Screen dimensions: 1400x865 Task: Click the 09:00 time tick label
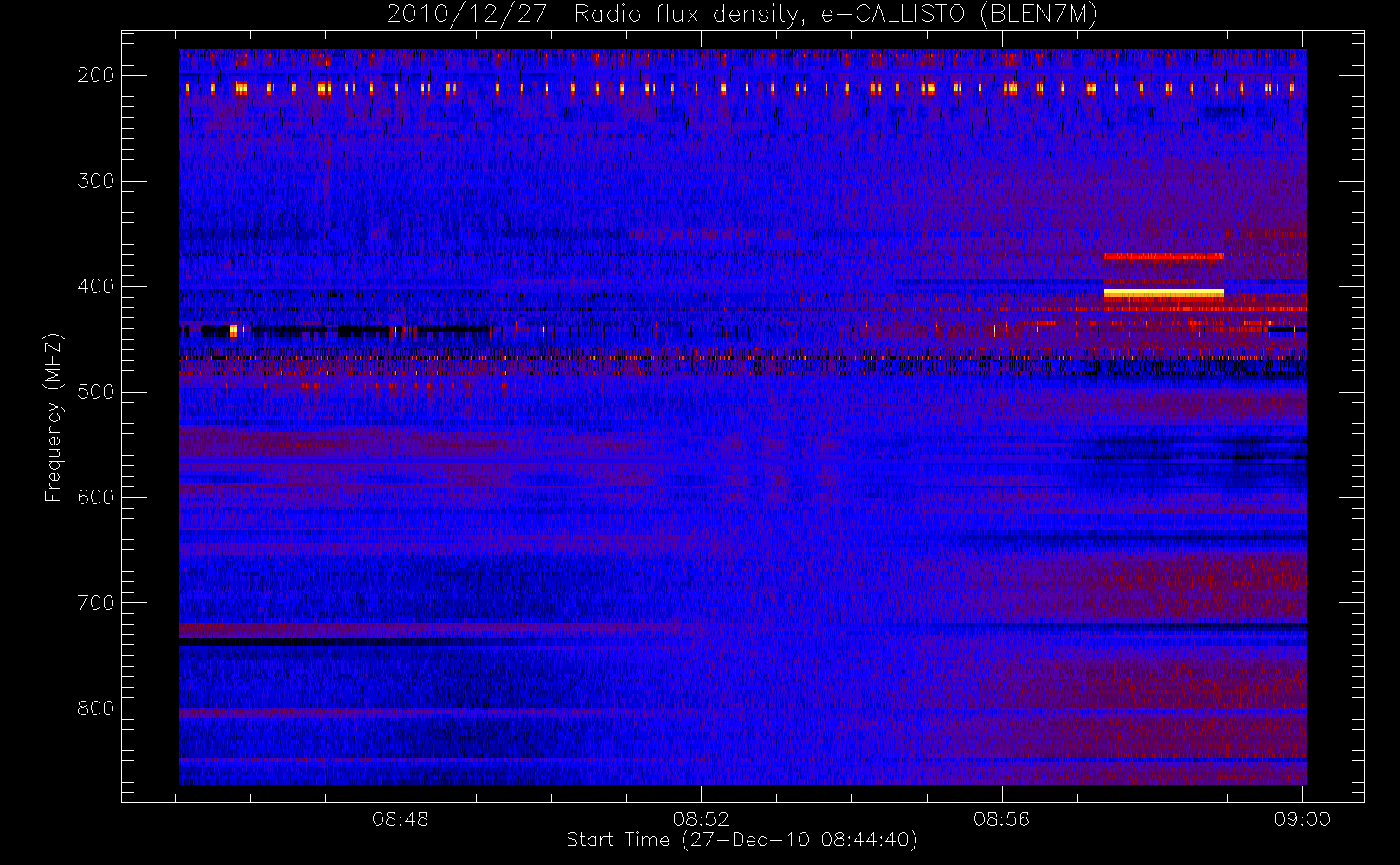(x=1302, y=819)
